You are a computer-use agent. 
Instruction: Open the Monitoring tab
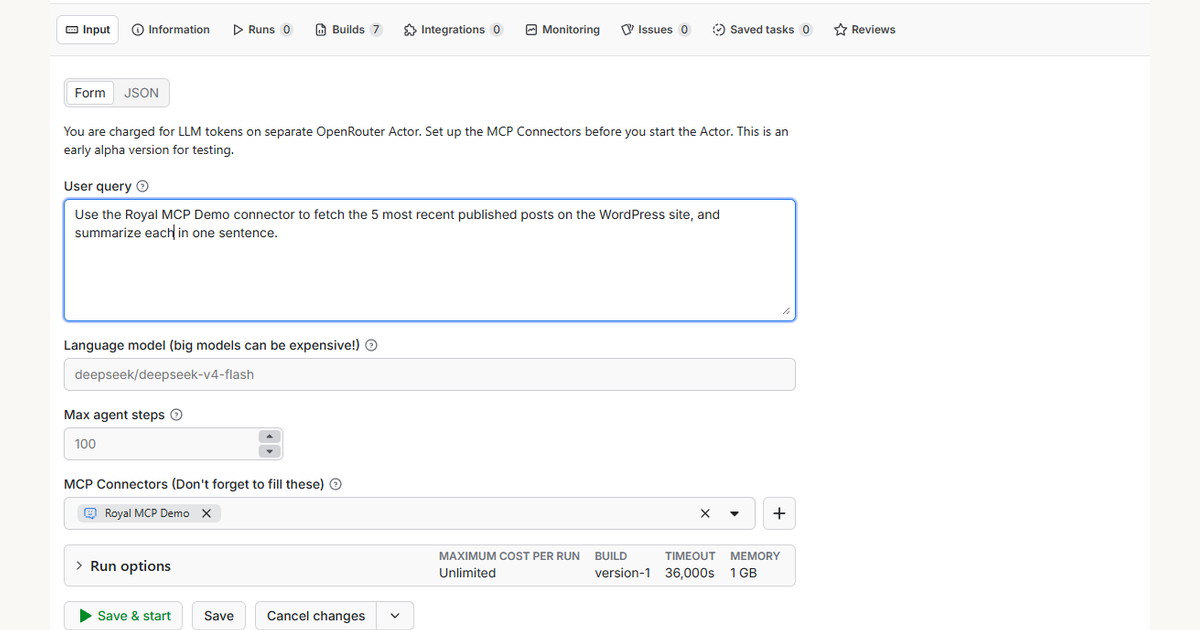click(x=563, y=30)
